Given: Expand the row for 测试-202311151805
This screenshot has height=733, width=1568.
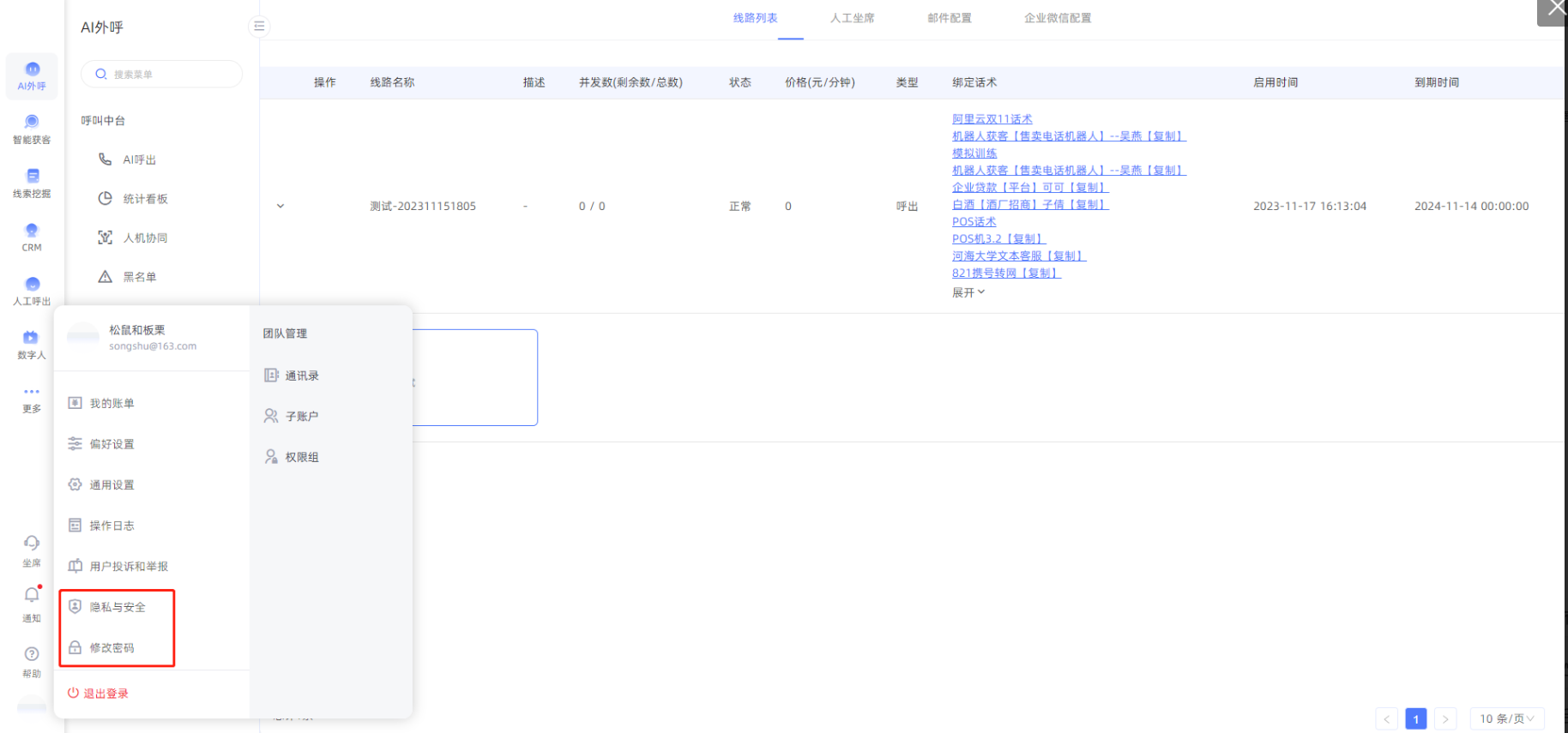Looking at the screenshot, I should point(280,206).
